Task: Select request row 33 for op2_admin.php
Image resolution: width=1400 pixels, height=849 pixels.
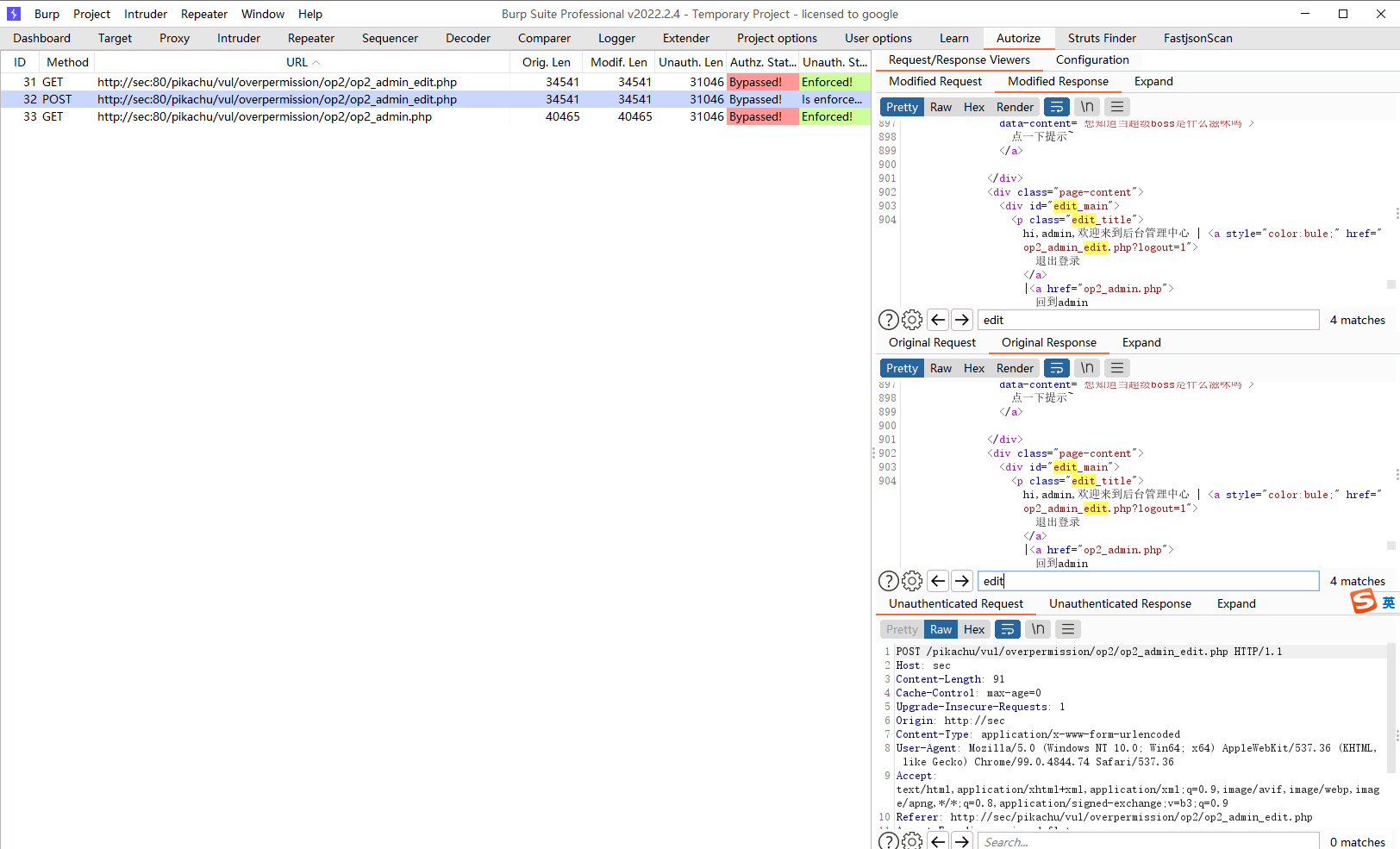Action: click(435, 116)
